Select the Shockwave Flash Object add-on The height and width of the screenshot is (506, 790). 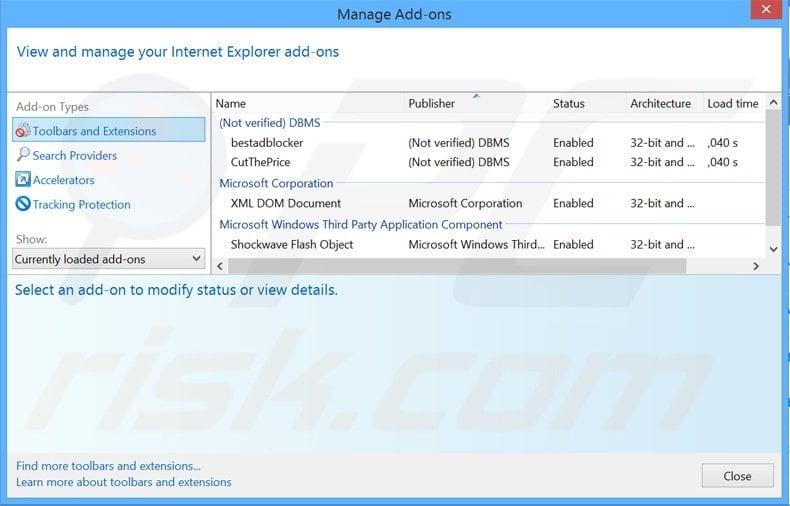coord(490,244)
